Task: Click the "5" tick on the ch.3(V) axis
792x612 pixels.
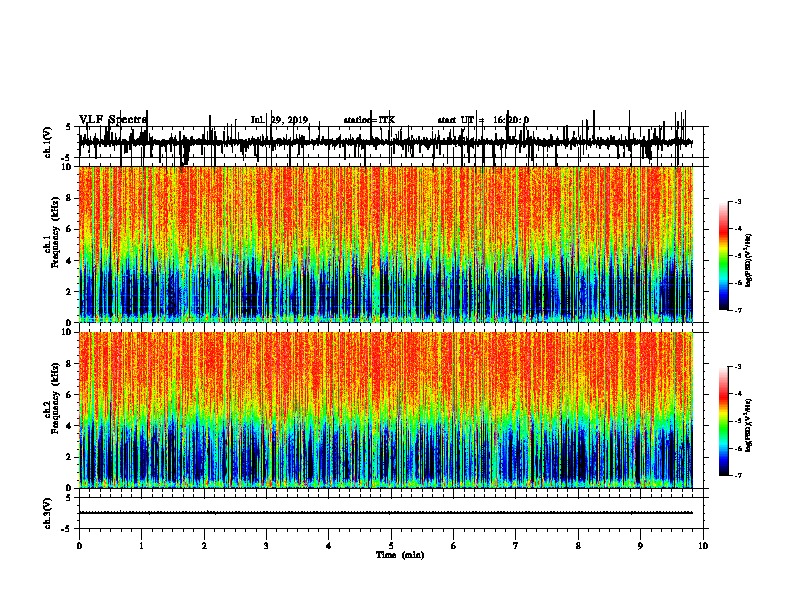Action: pos(68,498)
